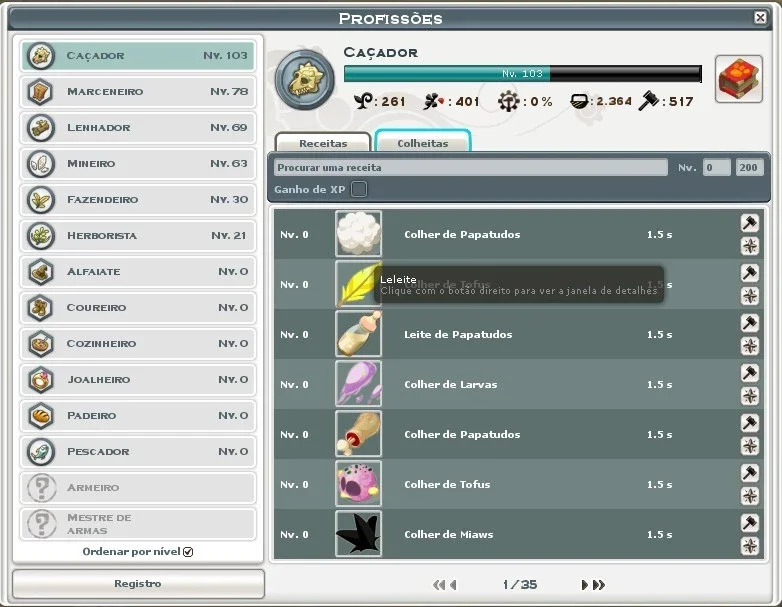
Task: Select the Lenhador log icon
Action: 40,128
